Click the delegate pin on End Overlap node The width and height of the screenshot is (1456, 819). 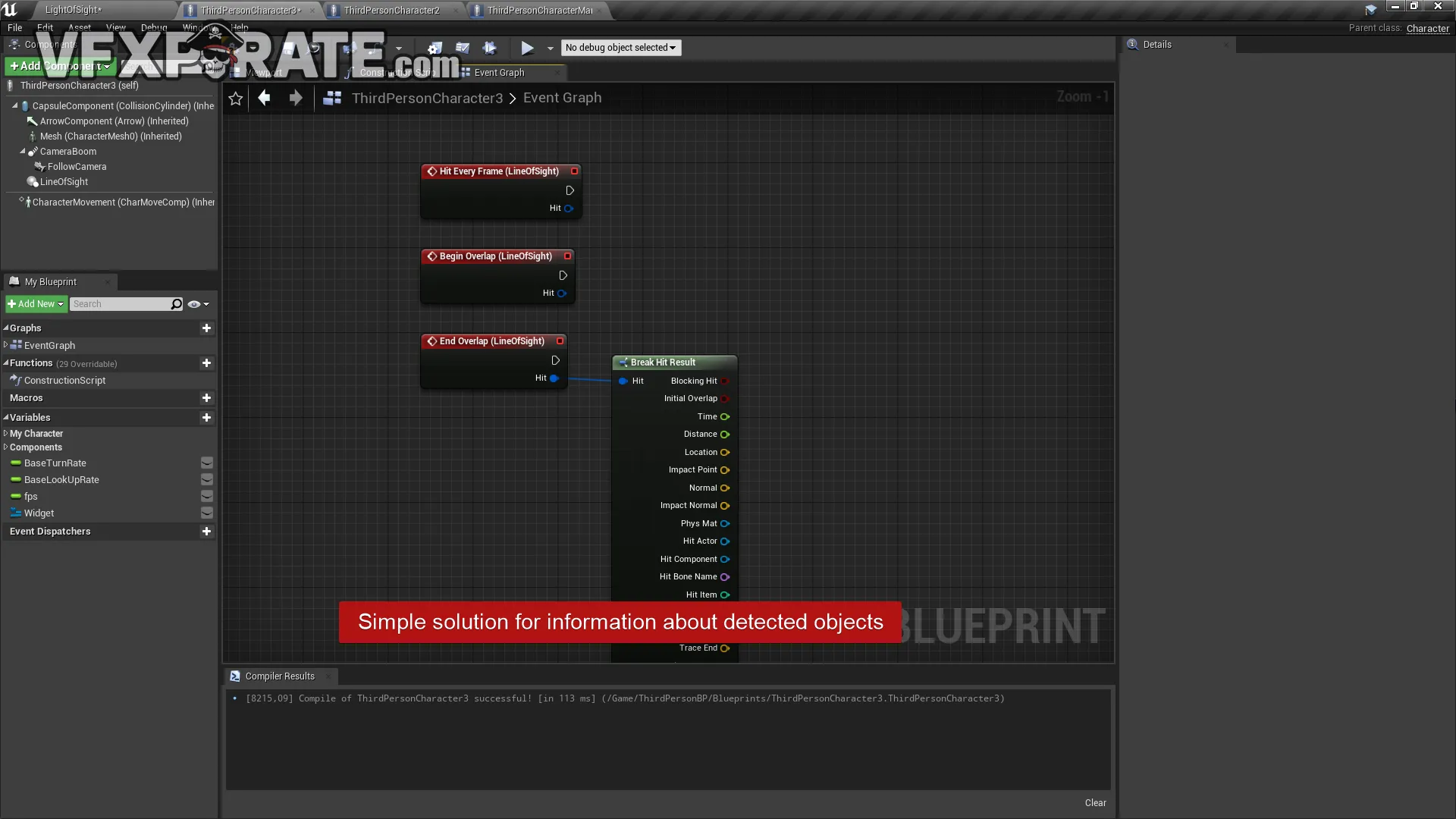click(x=560, y=341)
